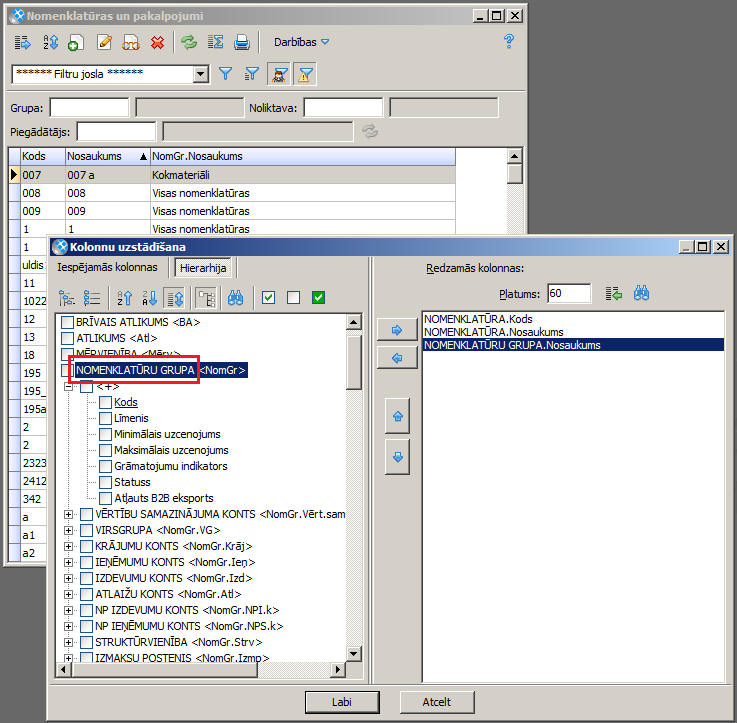Tick the ATLIKUMS <Atl> checkbox
The width and height of the screenshot is (737, 723).
point(68,338)
